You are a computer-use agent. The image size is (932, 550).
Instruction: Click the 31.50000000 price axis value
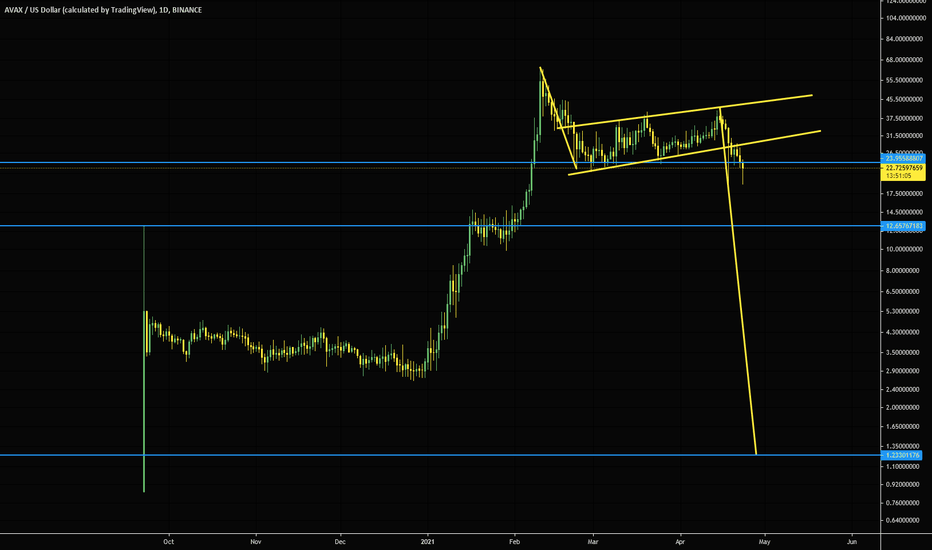[x=904, y=136]
